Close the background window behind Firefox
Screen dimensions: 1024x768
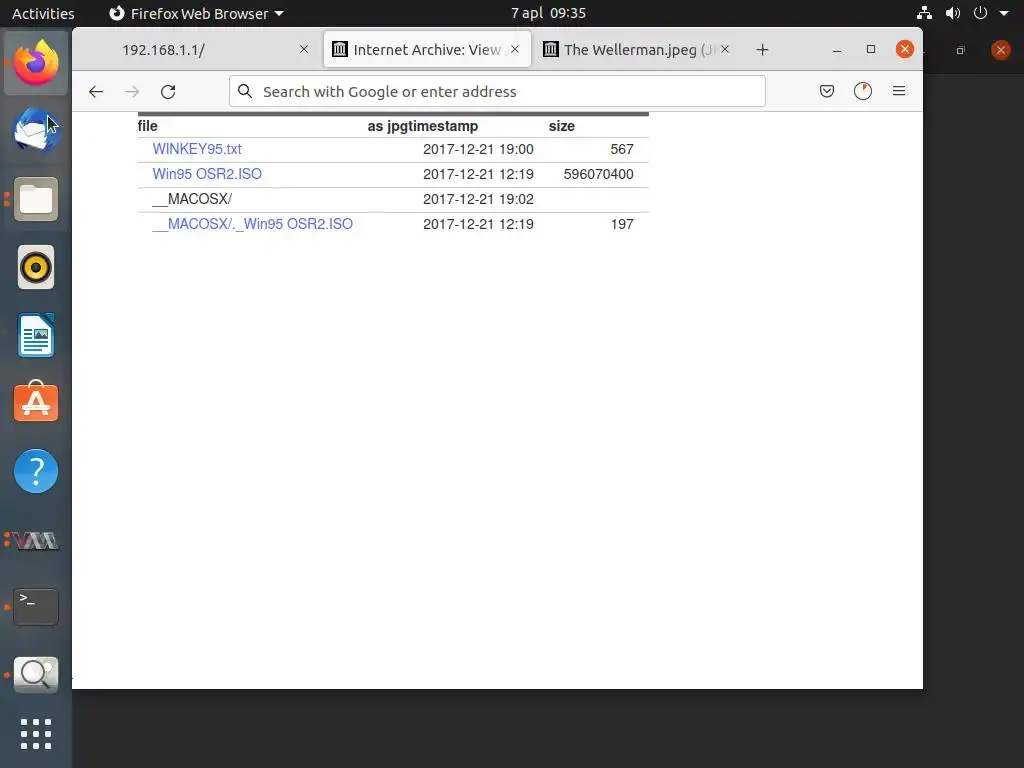point(1000,50)
